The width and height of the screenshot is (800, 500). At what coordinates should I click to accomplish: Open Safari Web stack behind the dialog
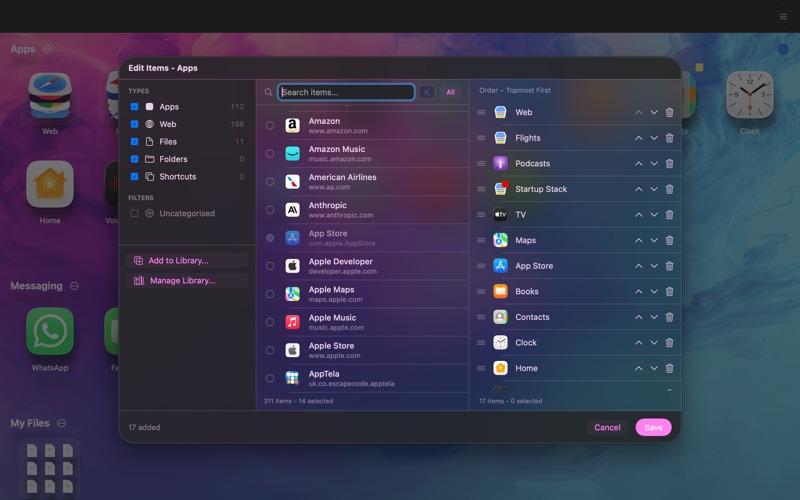click(49, 96)
